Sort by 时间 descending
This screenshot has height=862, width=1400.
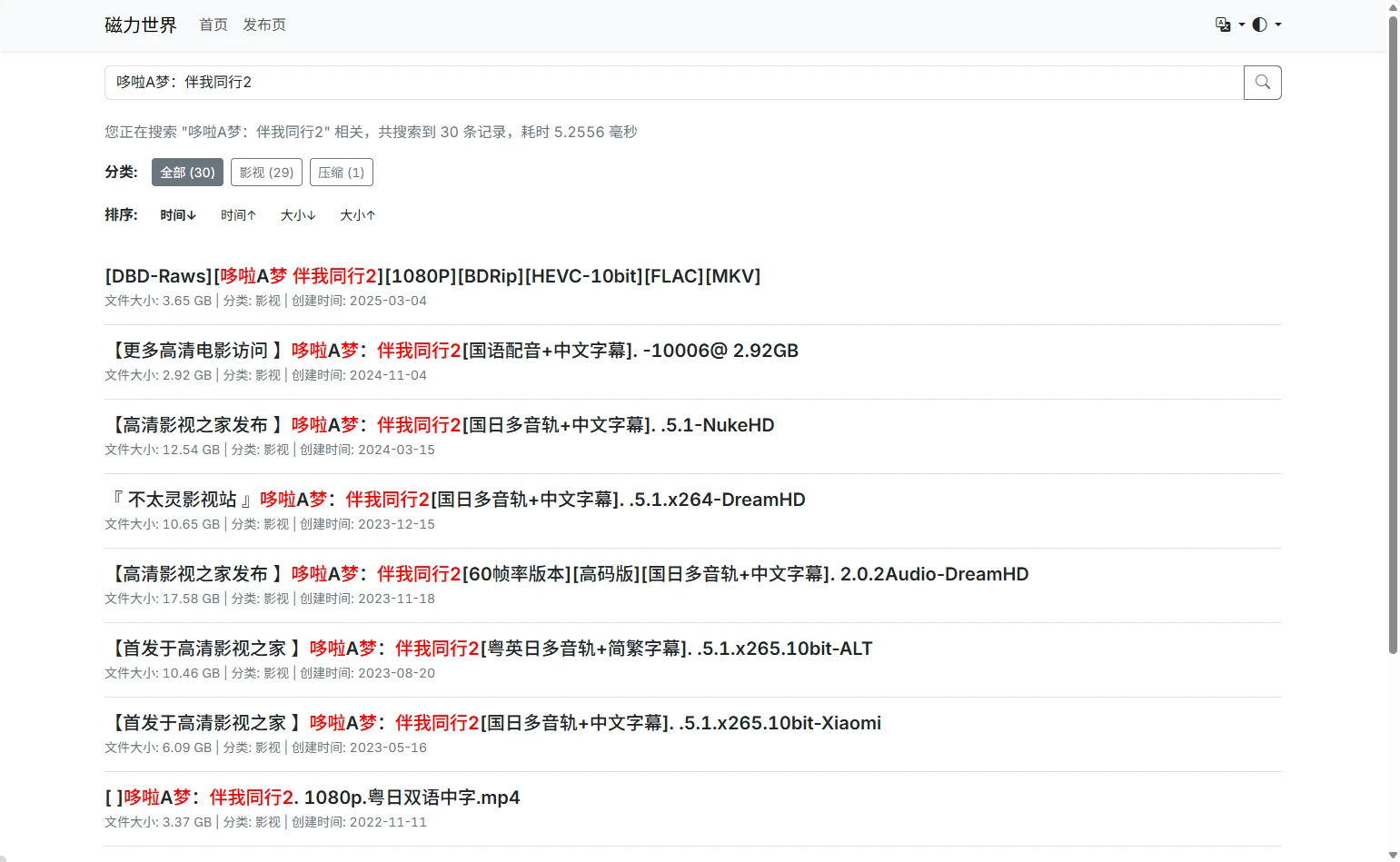tap(178, 215)
